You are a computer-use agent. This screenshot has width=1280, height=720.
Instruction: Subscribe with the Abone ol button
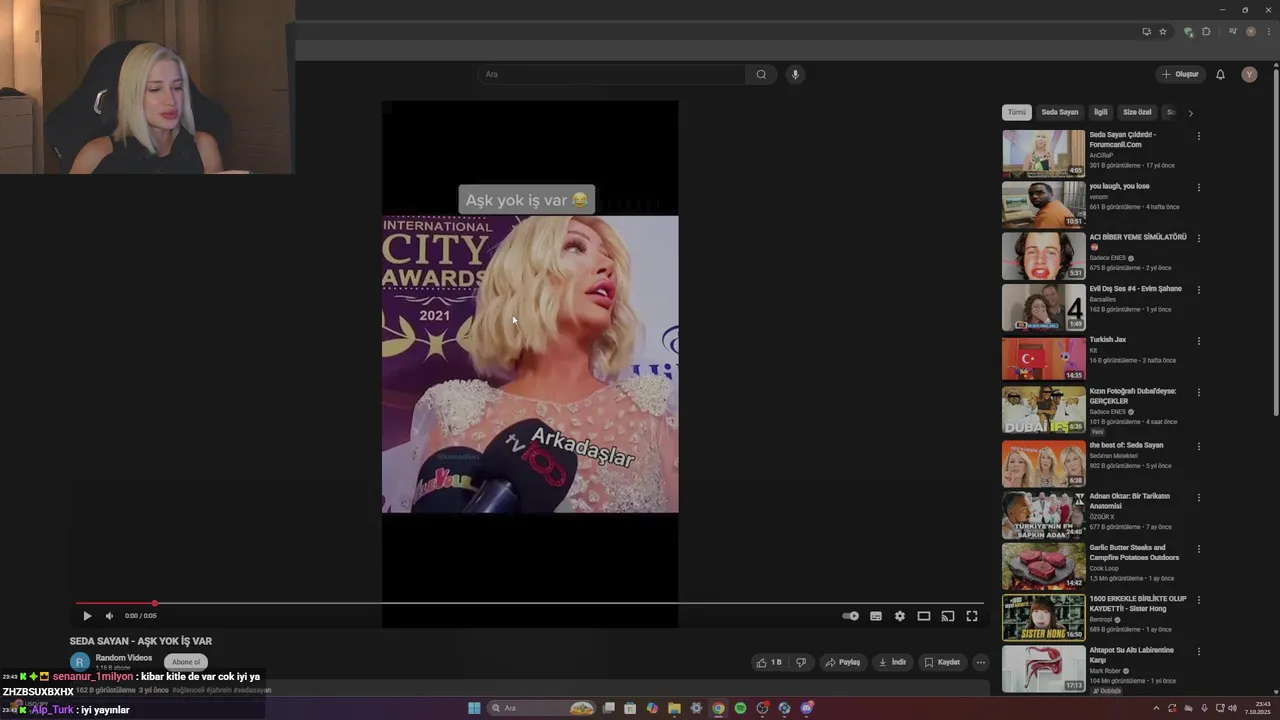click(x=186, y=662)
